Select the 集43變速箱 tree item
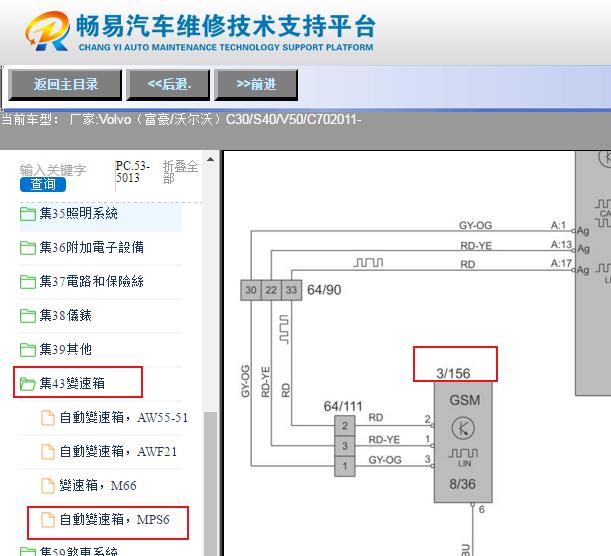Image resolution: width=611 pixels, height=556 pixels. click(72, 383)
